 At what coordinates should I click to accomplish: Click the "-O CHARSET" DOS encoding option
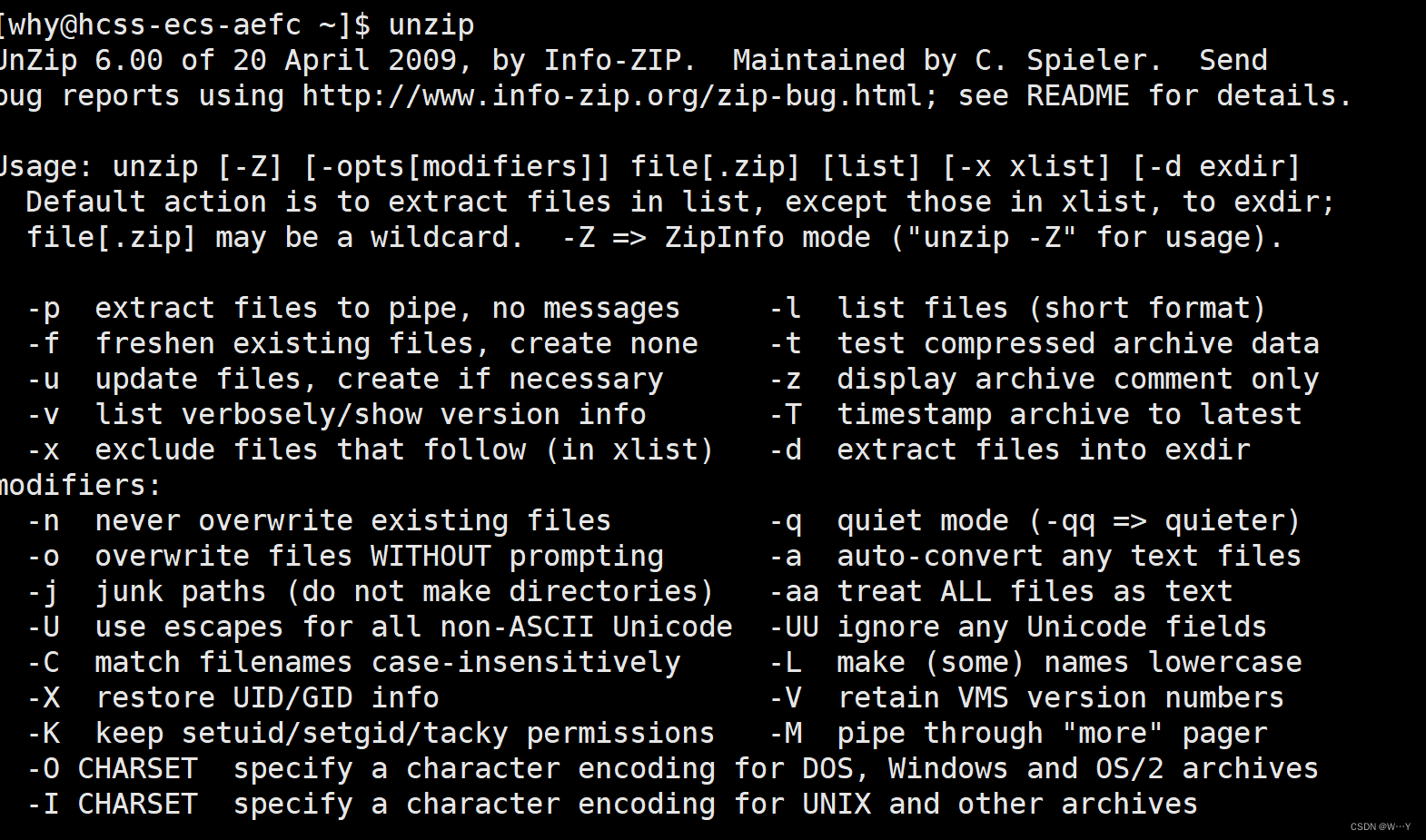[113, 769]
